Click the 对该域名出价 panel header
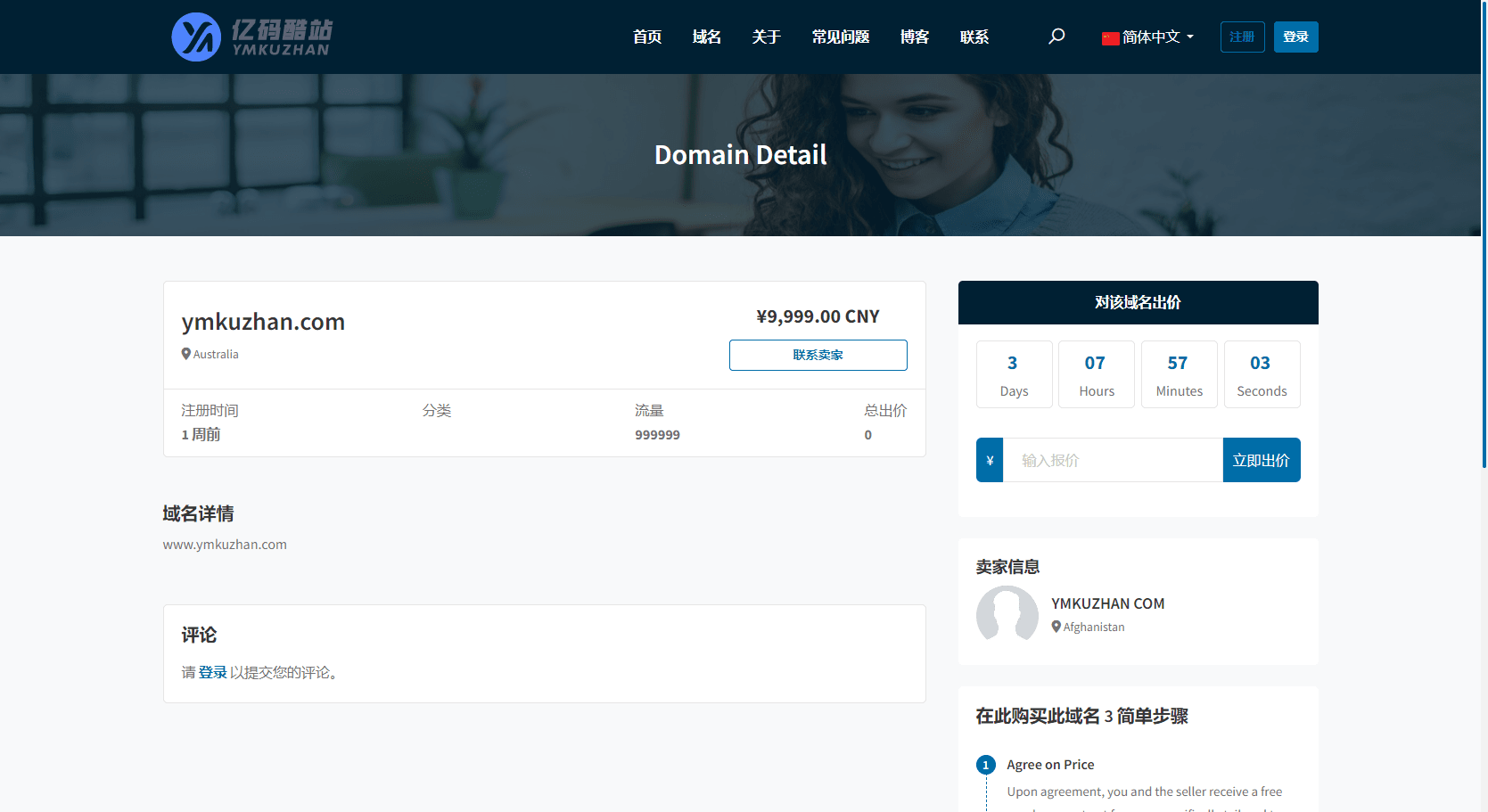The image size is (1488, 812). tap(1139, 302)
